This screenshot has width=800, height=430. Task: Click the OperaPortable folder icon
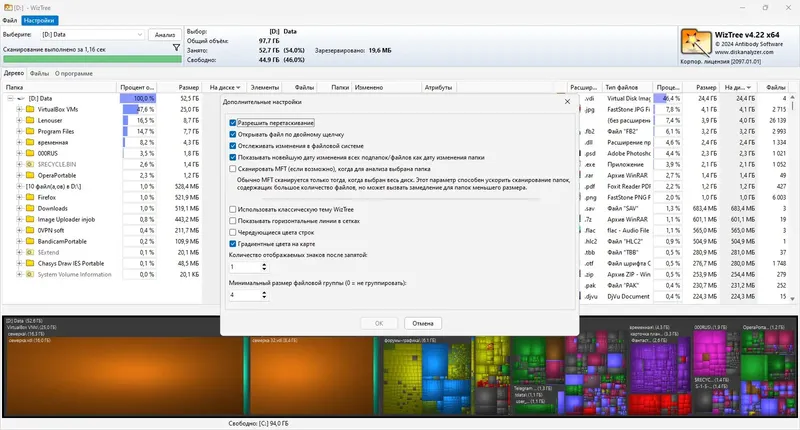tap(30, 175)
